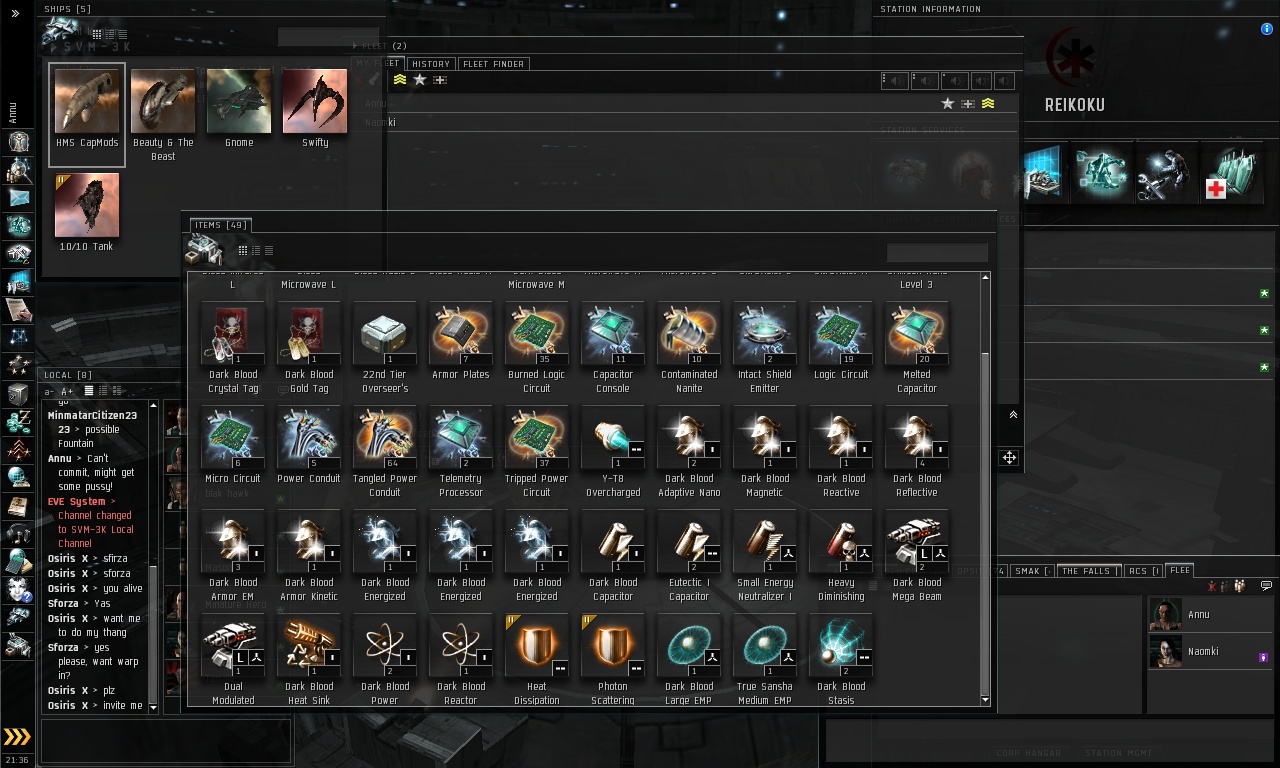Click the Tripped Power Circuit icon
The width and height of the screenshot is (1280, 768).
point(537,438)
